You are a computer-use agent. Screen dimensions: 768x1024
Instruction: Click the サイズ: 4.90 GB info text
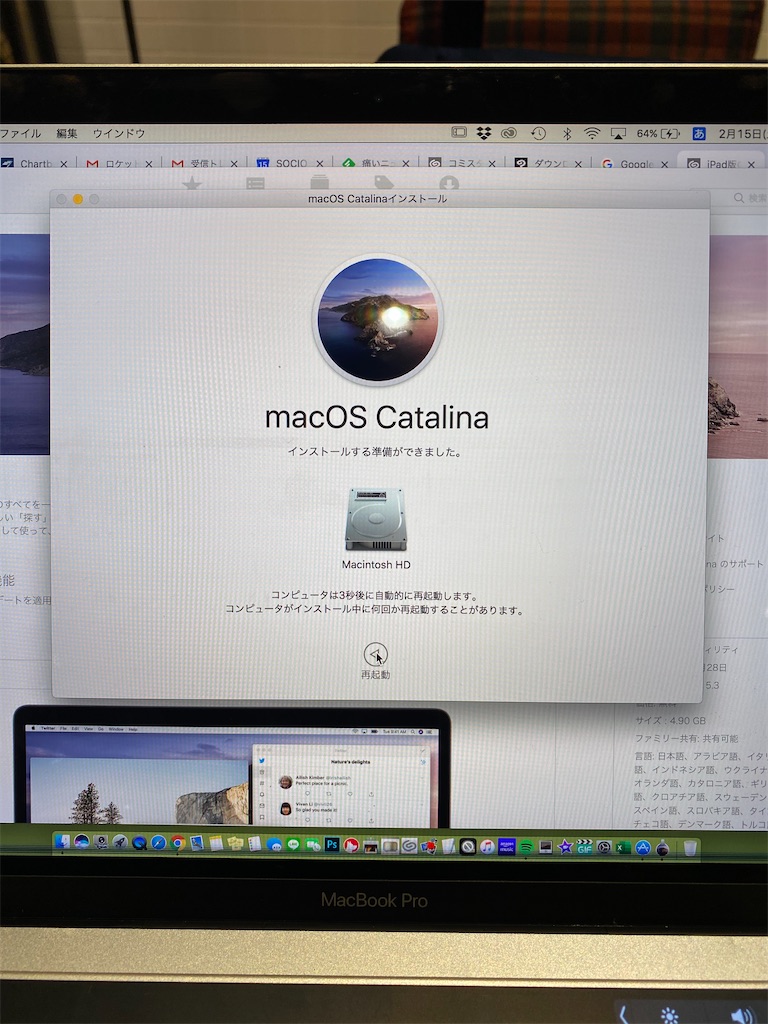click(x=670, y=720)
